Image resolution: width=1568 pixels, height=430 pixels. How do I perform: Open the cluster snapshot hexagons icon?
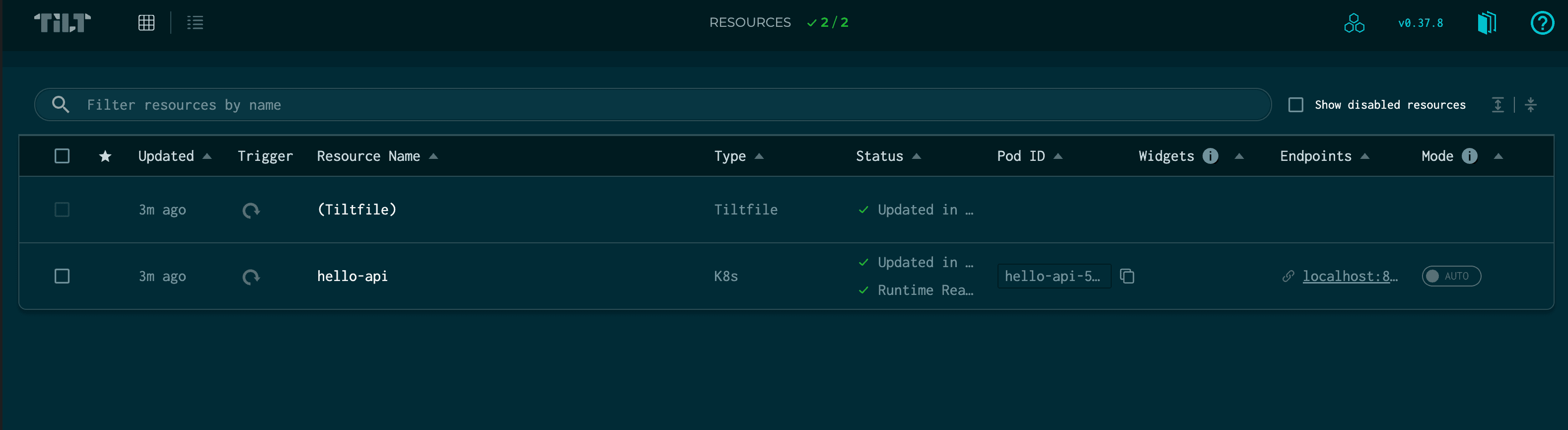point(1354,23)
